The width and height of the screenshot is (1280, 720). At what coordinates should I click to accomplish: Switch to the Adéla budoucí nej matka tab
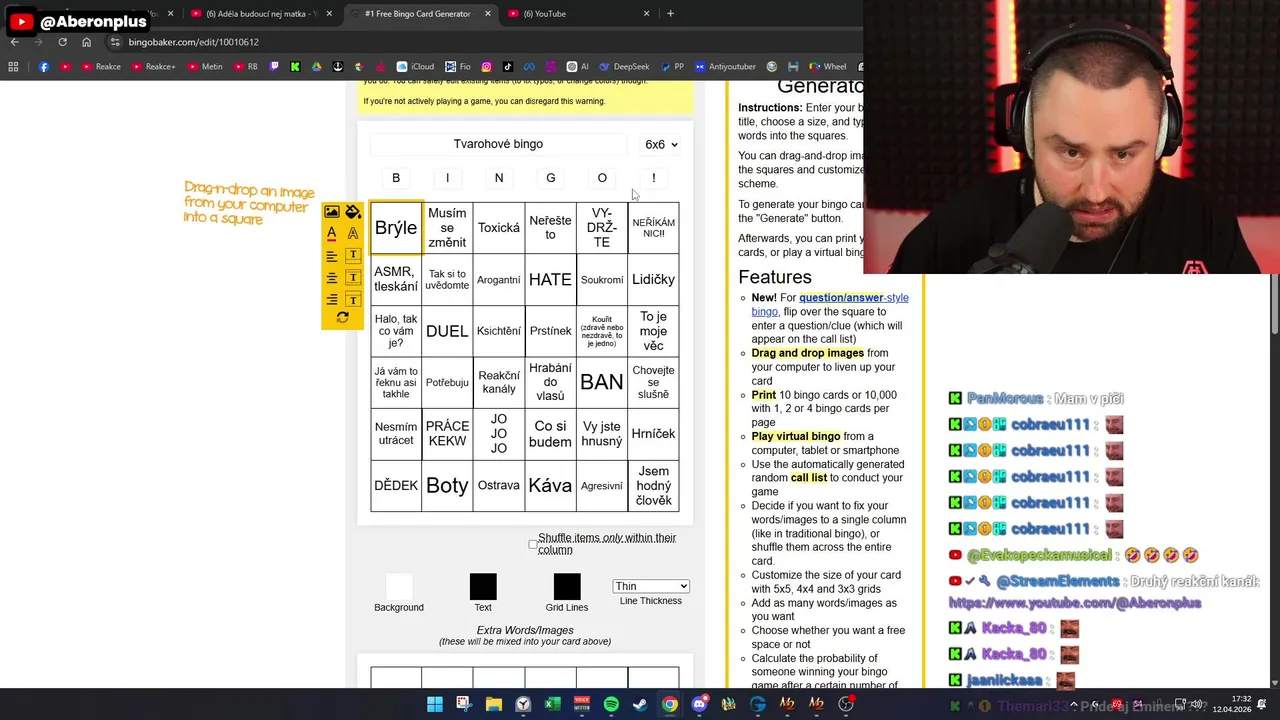tap(262, 14)
